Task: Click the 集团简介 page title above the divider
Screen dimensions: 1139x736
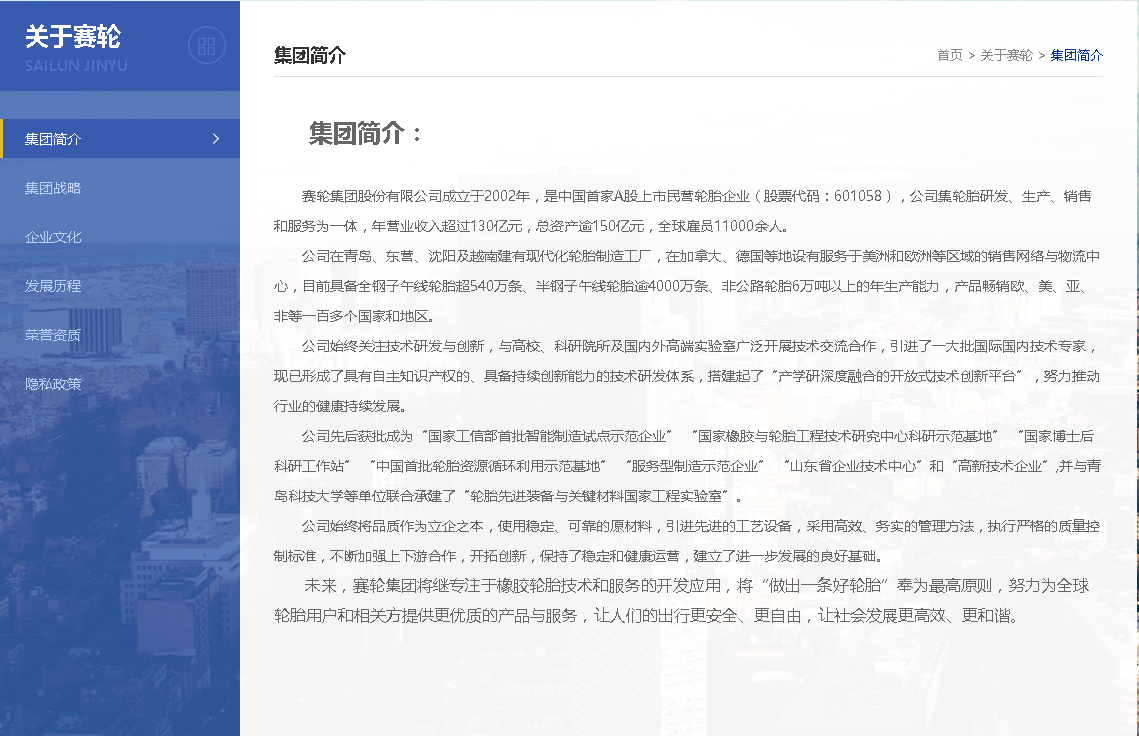Action: click(x=310, y=55)
